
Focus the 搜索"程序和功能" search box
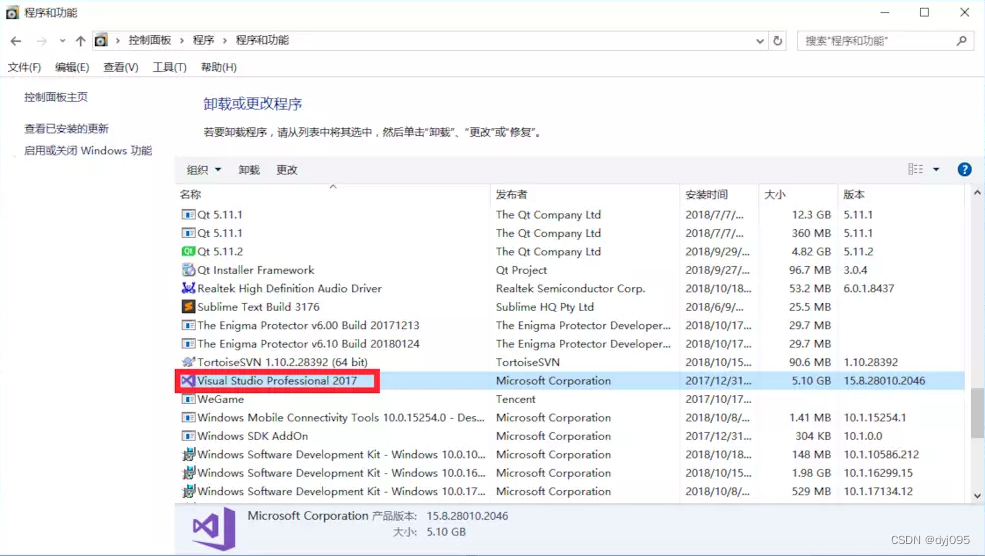886,41
